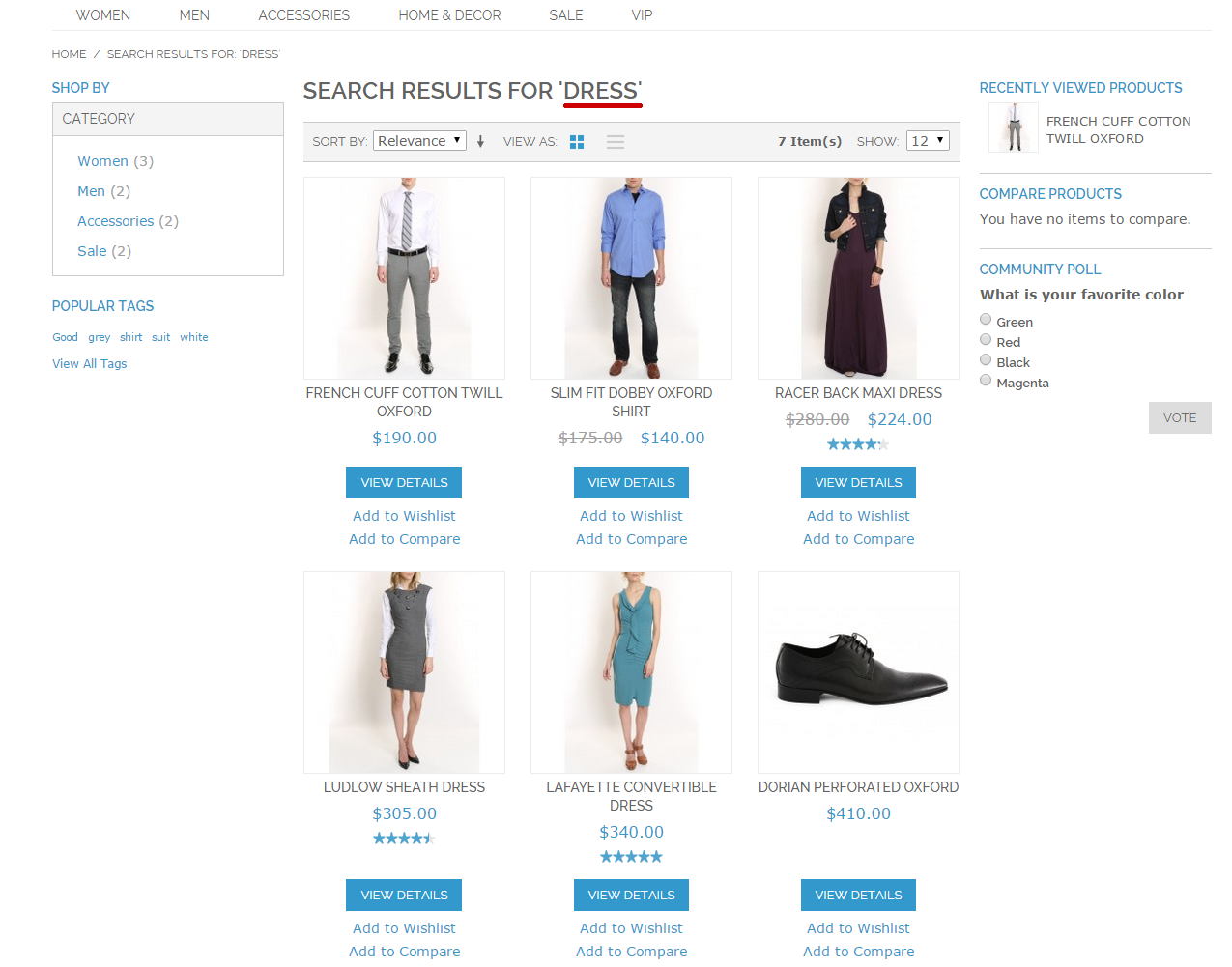Open French Cuff Cotton Twill Oxford product image
This screenshot has width=1232, height=967.
pos(404,278)
